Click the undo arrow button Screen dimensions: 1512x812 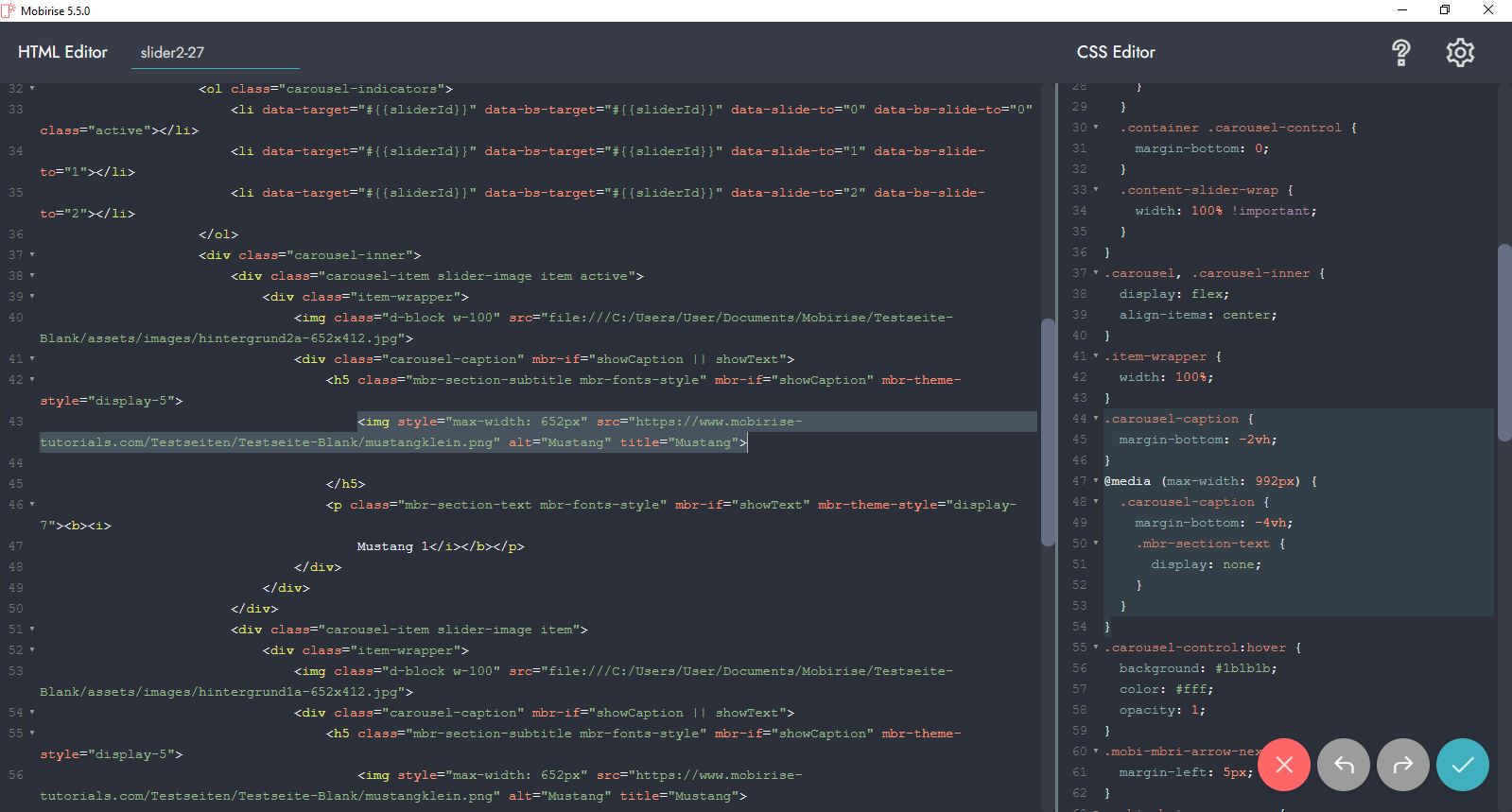[1344, 764]
